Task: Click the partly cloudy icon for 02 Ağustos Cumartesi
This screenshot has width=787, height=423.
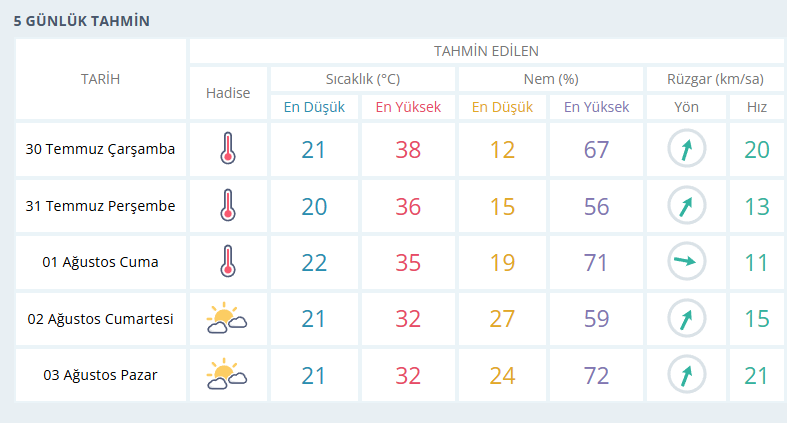Action: click(x=227, y=318)
